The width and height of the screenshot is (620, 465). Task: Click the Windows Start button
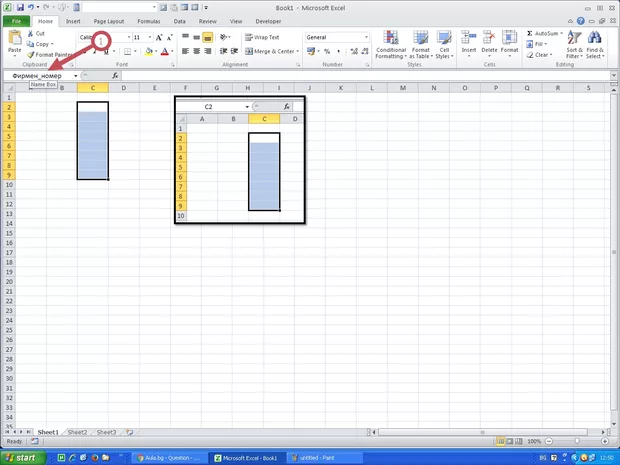point(22,457)
